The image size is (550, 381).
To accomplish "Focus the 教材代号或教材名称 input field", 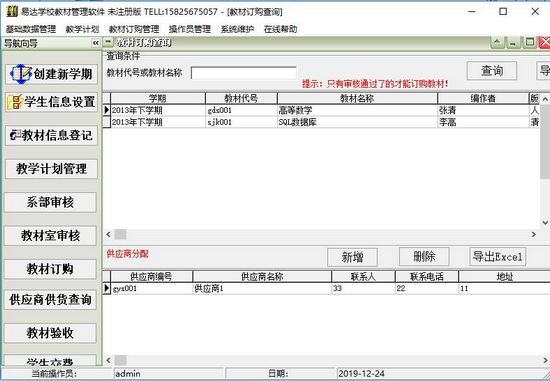I will tap(243, 73).
